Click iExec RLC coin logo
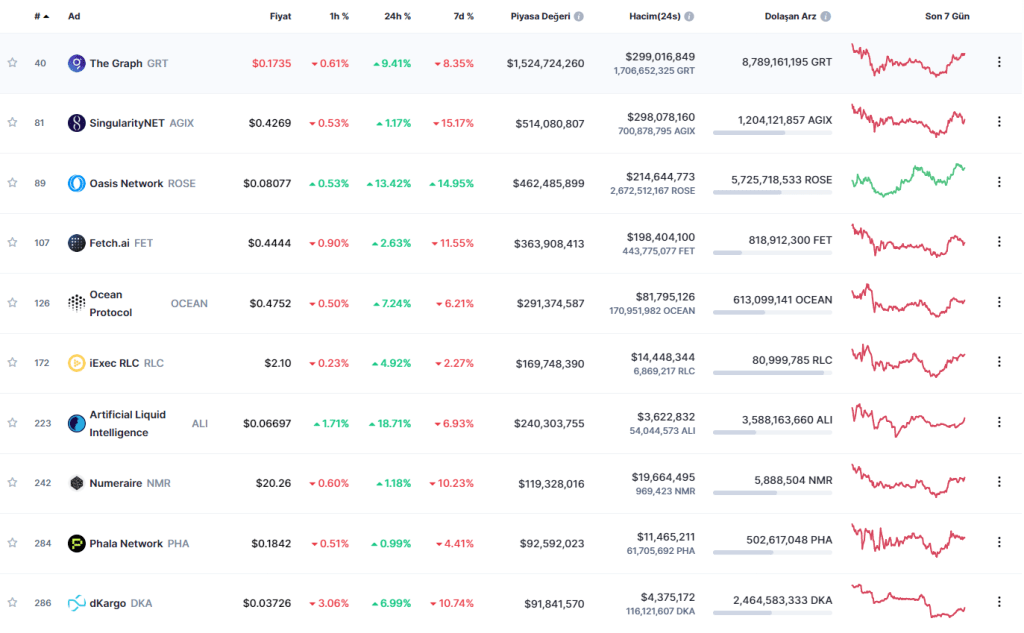Screen dimensions: 1024x633 click(x=76, y=363)
